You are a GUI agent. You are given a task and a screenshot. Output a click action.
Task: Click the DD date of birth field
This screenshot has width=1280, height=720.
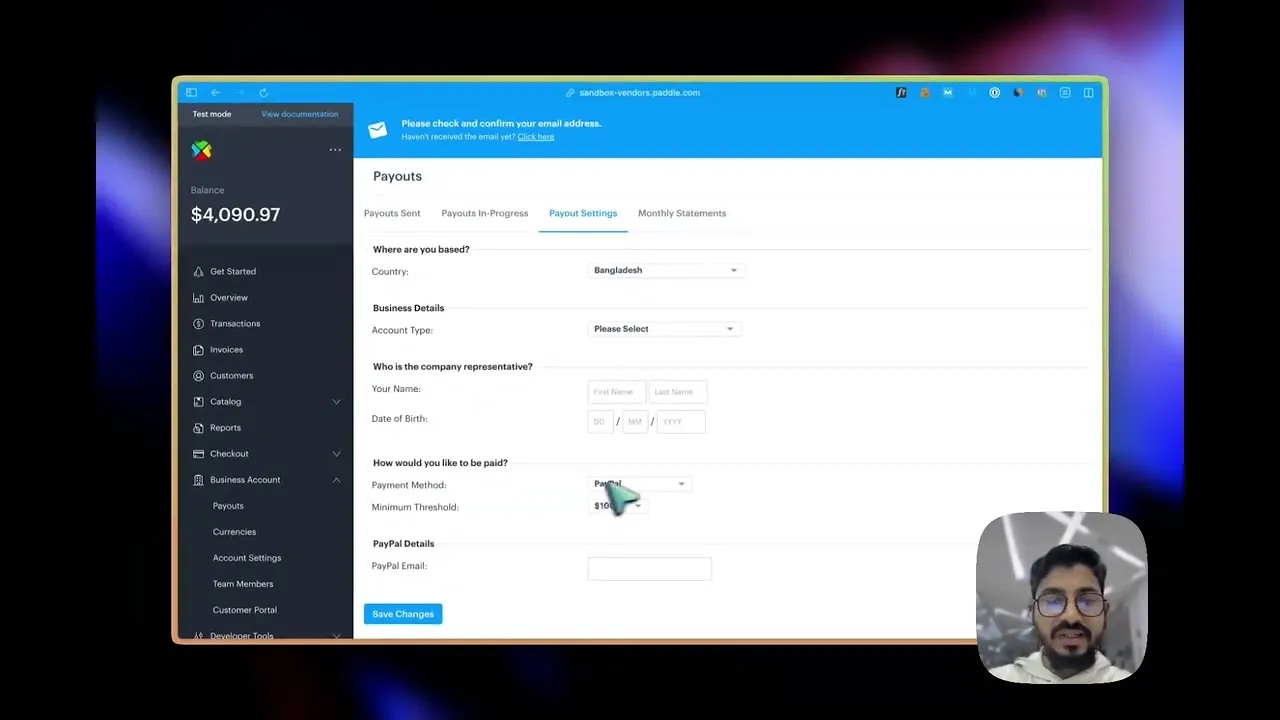600,422
